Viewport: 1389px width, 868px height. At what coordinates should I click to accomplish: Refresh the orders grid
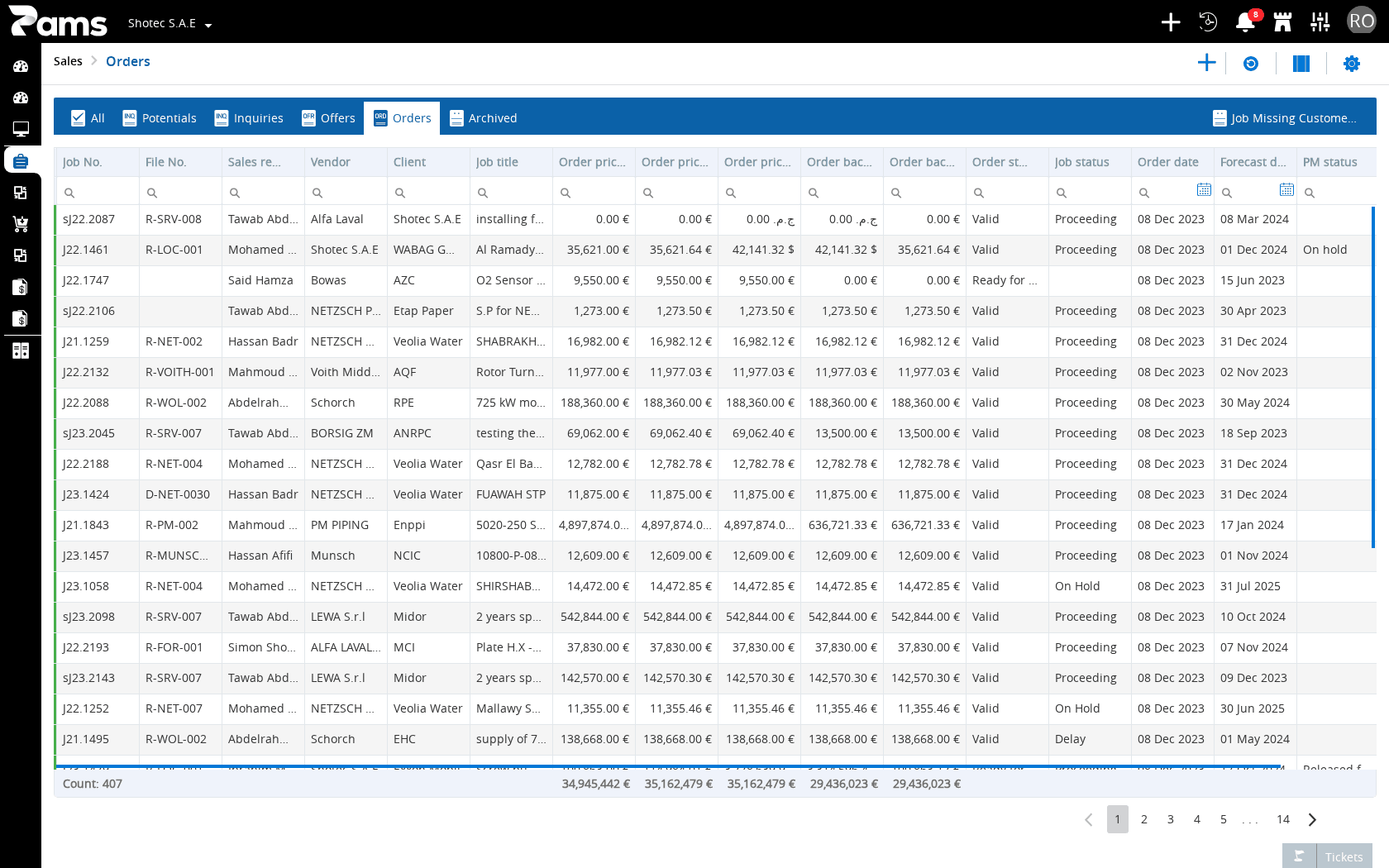click(x=1251, y=64)
